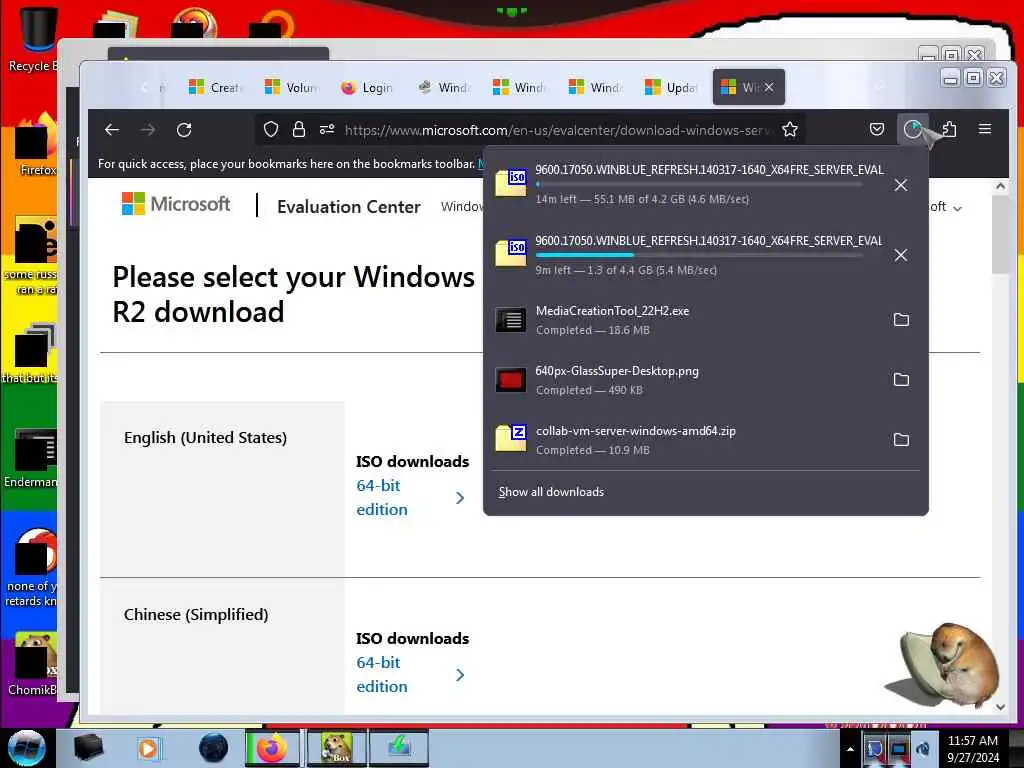Download Chinese (Simplified) 64-bit edition ISO

click(382, 675)
